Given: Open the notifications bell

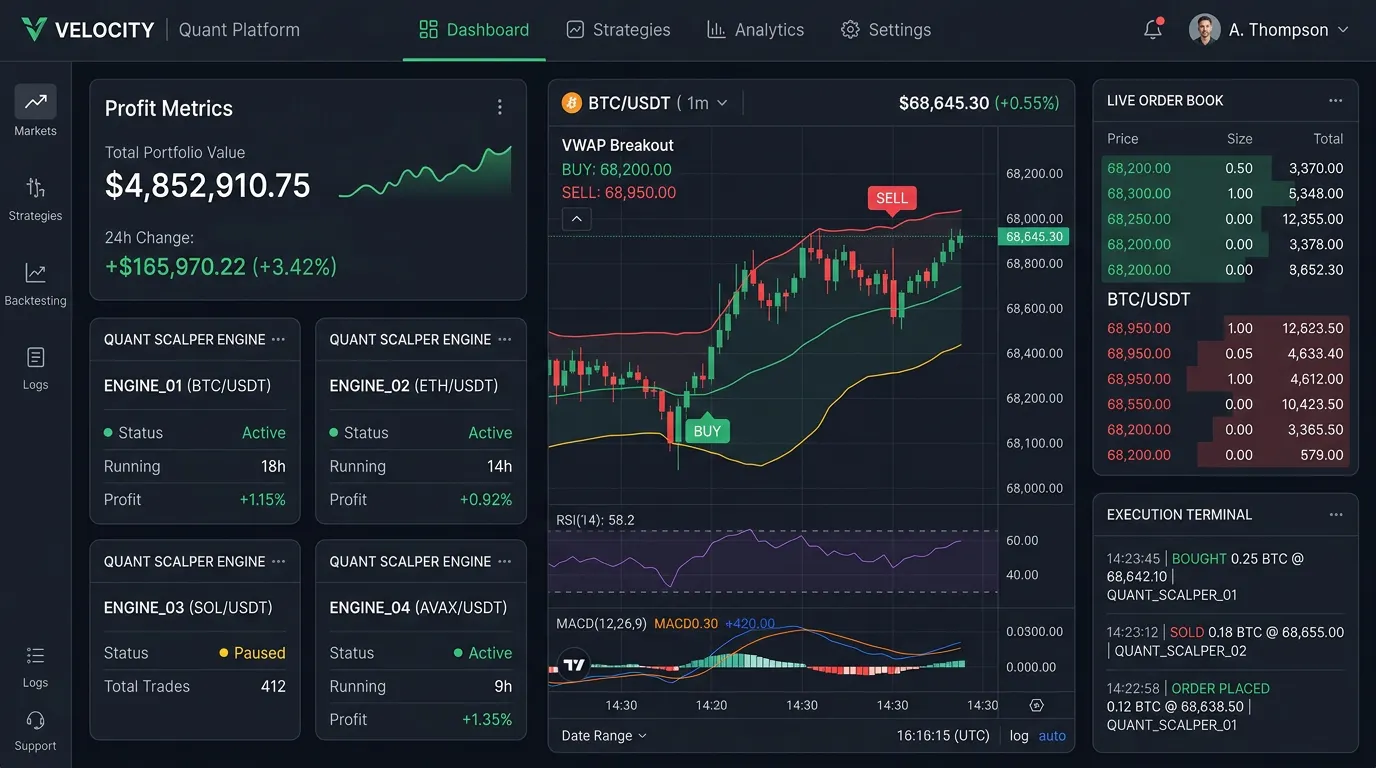Looking at the screenshot, I should 1153,30.
